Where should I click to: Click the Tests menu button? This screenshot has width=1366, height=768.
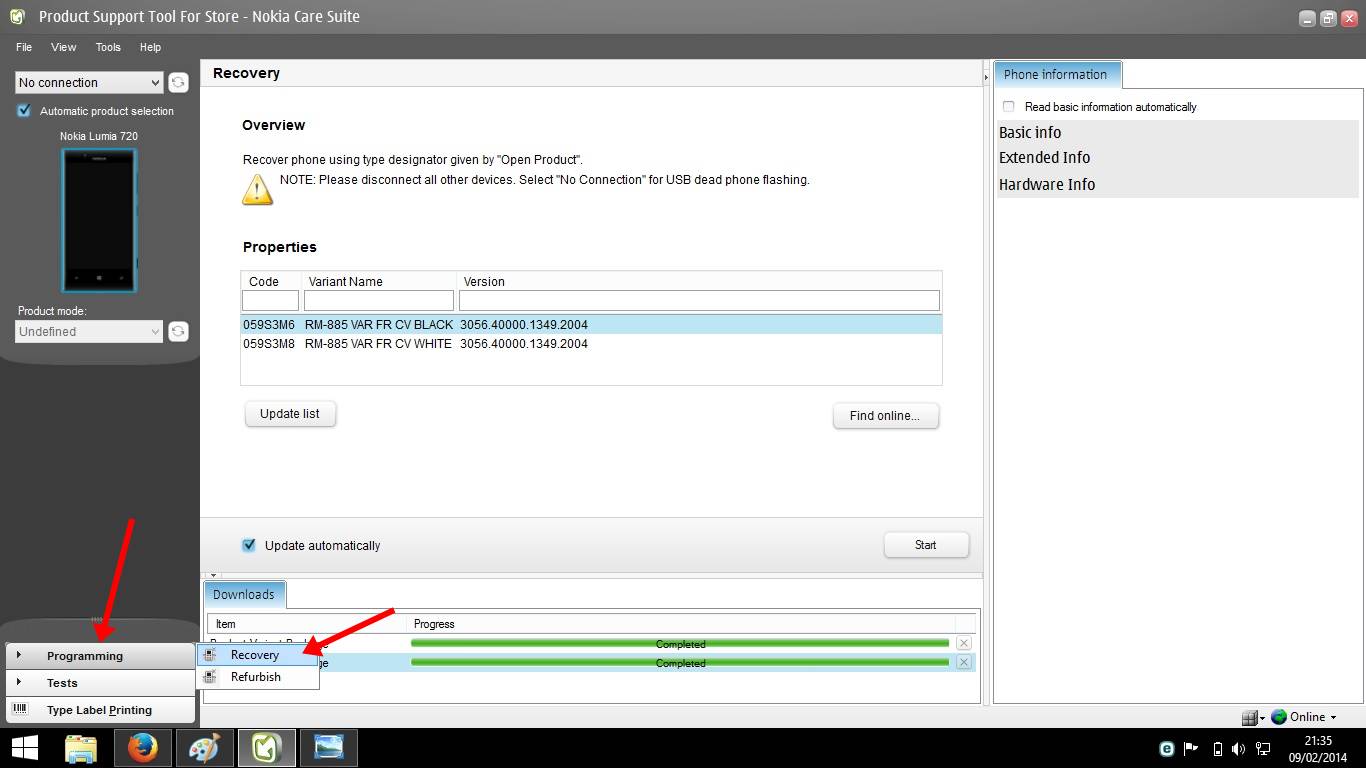pyautogui.click(x=100, y=683)
